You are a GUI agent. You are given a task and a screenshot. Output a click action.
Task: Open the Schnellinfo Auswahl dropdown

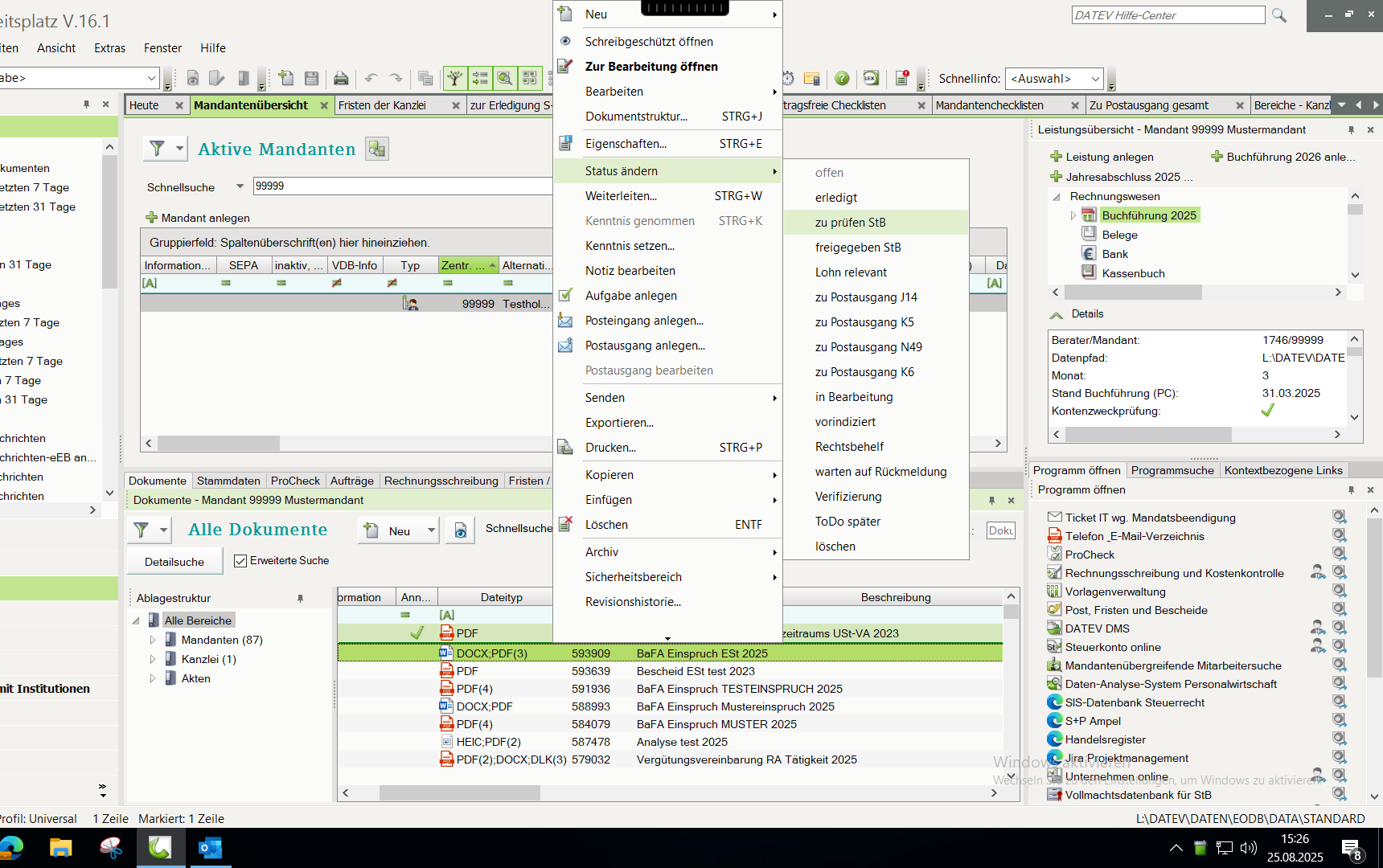click(1095, 79)
